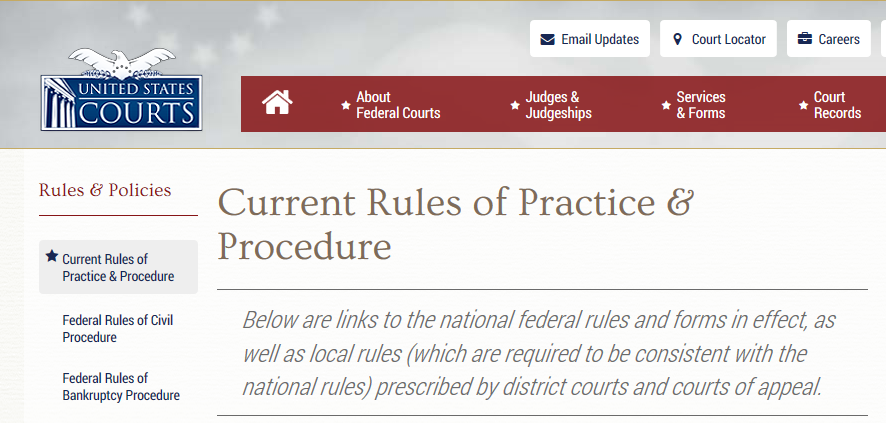
Task: Open the Judges & Judgeships menu
Action: coord(558,105)
